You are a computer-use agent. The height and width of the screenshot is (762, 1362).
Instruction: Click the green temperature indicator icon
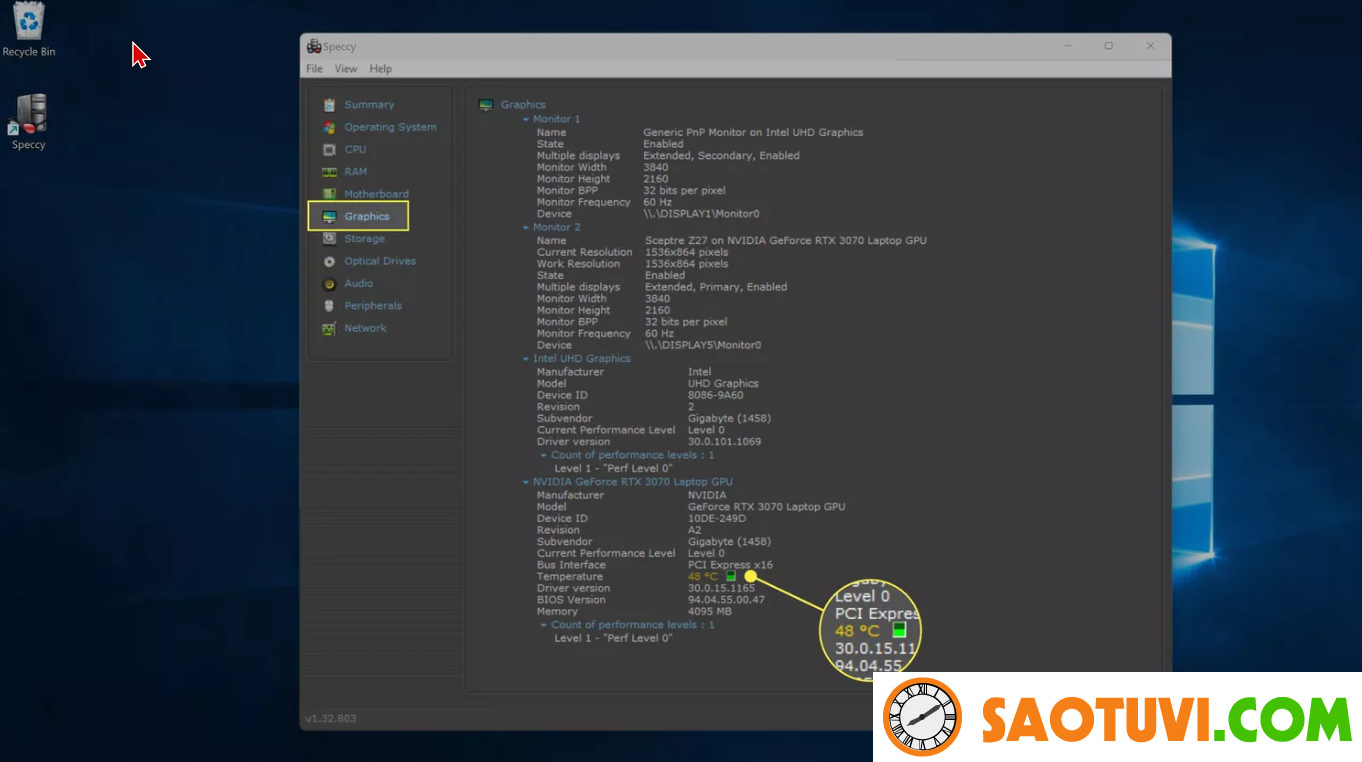[x=731, y=576]
